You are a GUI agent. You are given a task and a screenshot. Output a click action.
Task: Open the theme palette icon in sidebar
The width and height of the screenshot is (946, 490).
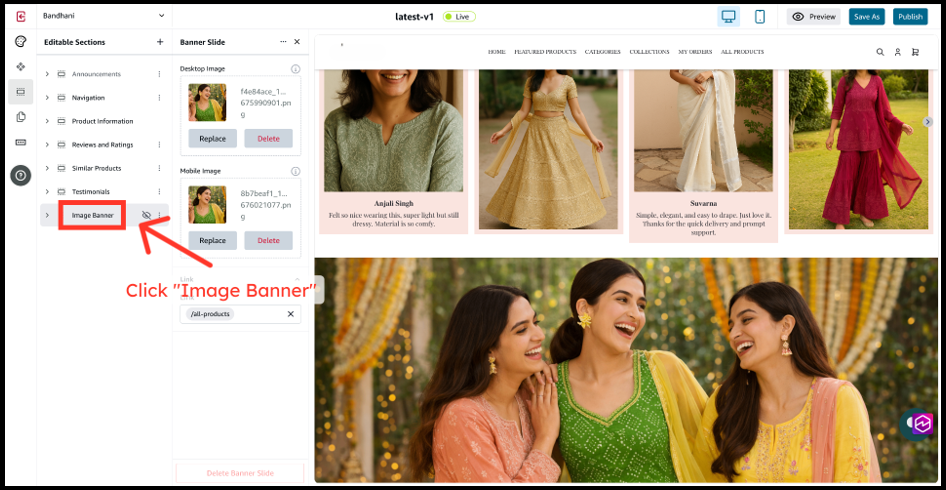click(x=20, y=41)
